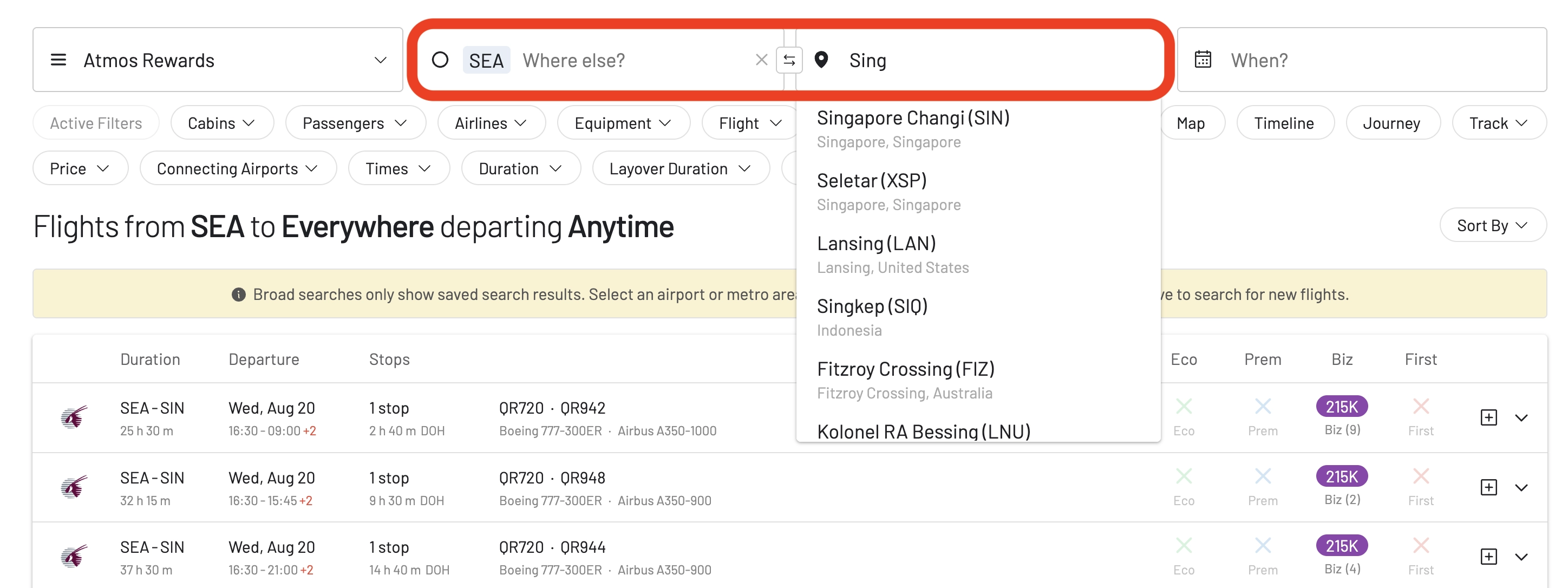The image size is (1568, 588).
Task: Expand the Equipment filter dropdown
Action: [x=623, y=123]
